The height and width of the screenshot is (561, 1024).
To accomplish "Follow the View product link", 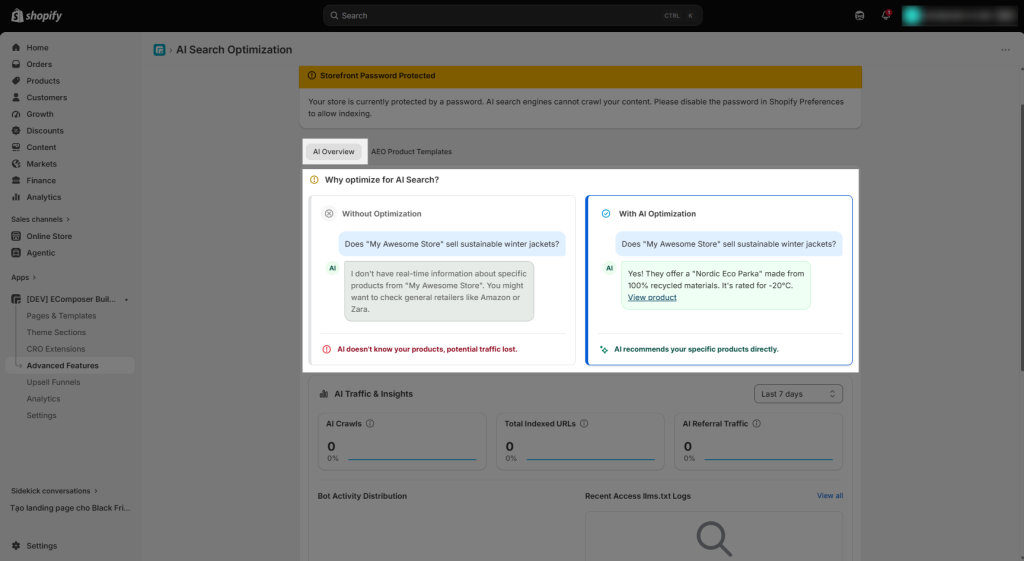I will click(x=652, y=297).
